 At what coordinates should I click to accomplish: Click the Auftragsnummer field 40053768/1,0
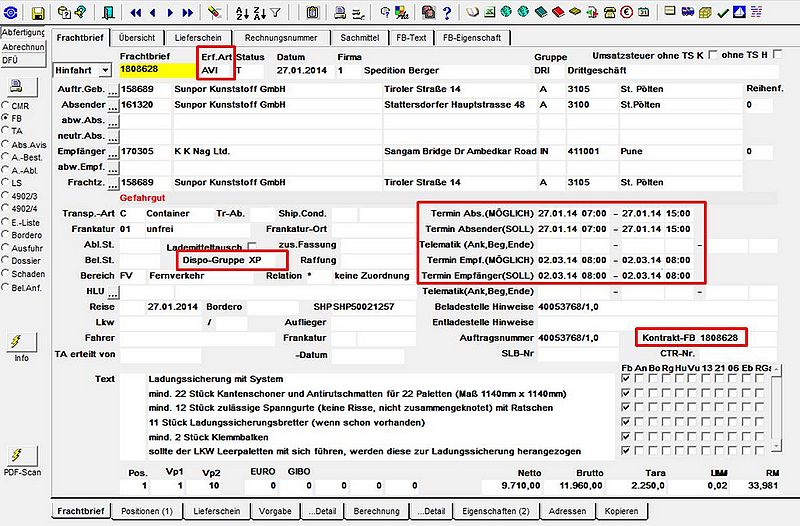point(578,338)
